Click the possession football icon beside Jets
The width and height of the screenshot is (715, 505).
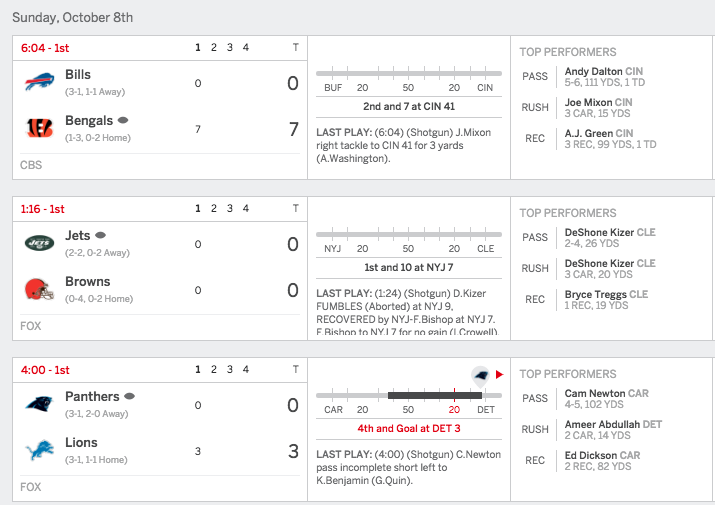[100, 235]
